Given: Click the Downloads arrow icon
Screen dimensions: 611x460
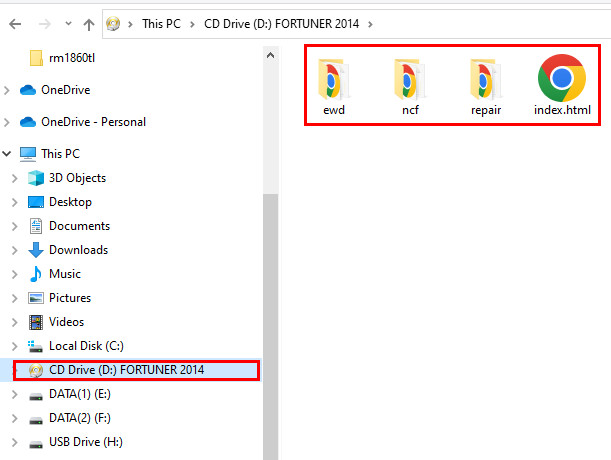Looking at the screenshot, I should point(36,250).
